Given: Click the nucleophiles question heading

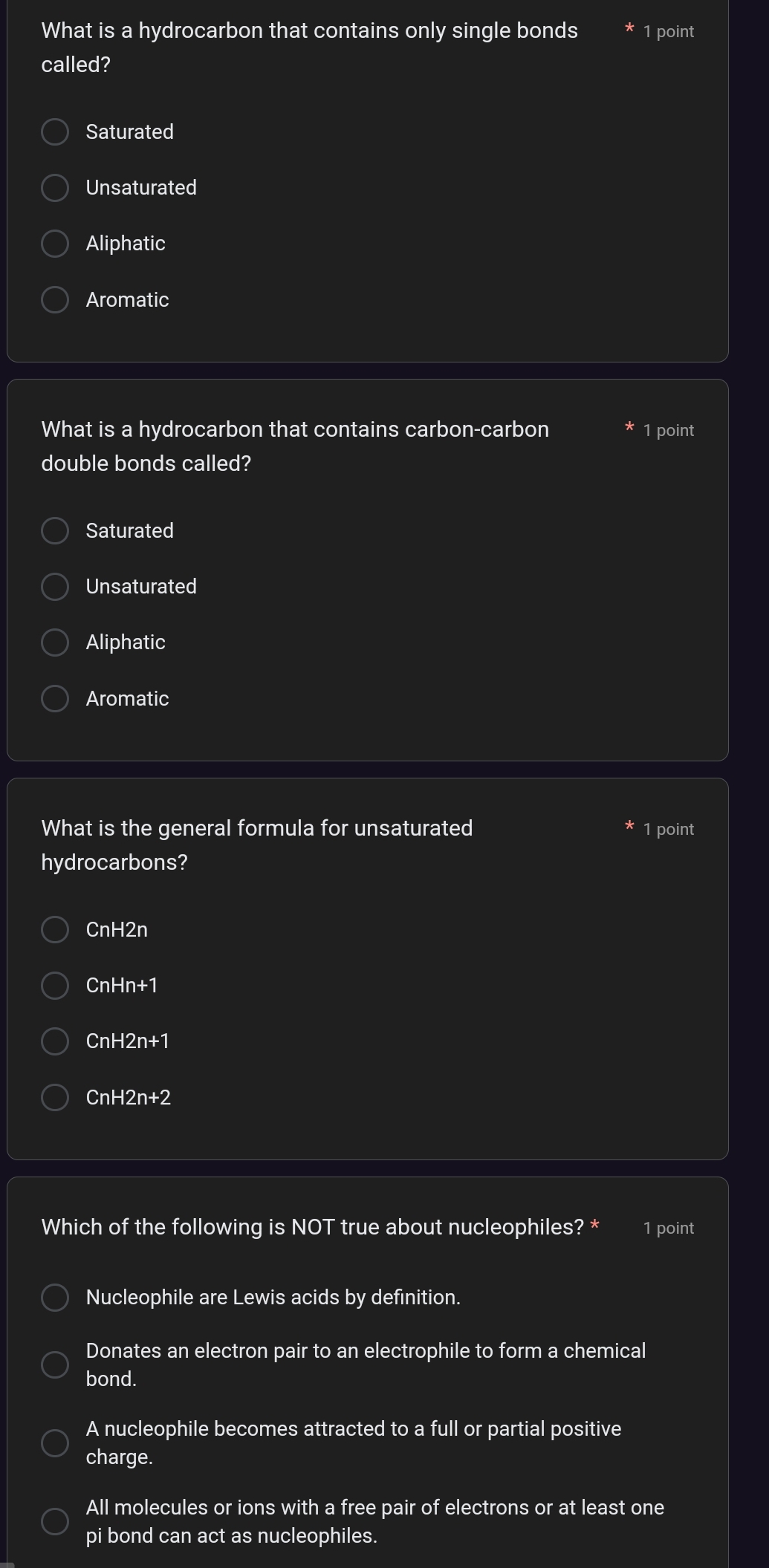Looking at the screenshot, I should pyautogui.click(x=312, y=1227).
